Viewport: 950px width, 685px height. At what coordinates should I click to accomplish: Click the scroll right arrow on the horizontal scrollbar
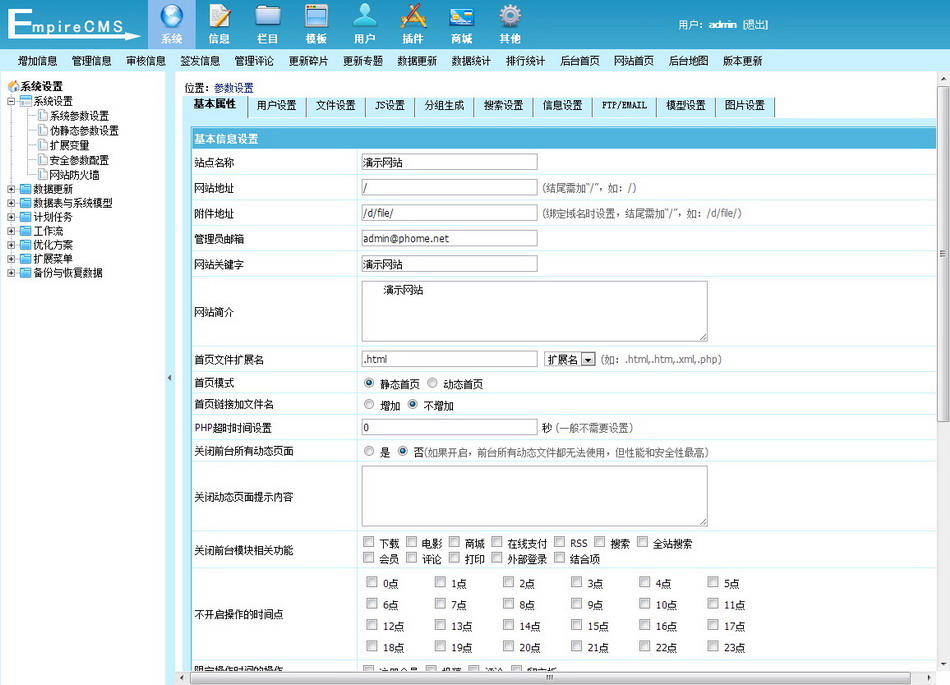[929, 678]
